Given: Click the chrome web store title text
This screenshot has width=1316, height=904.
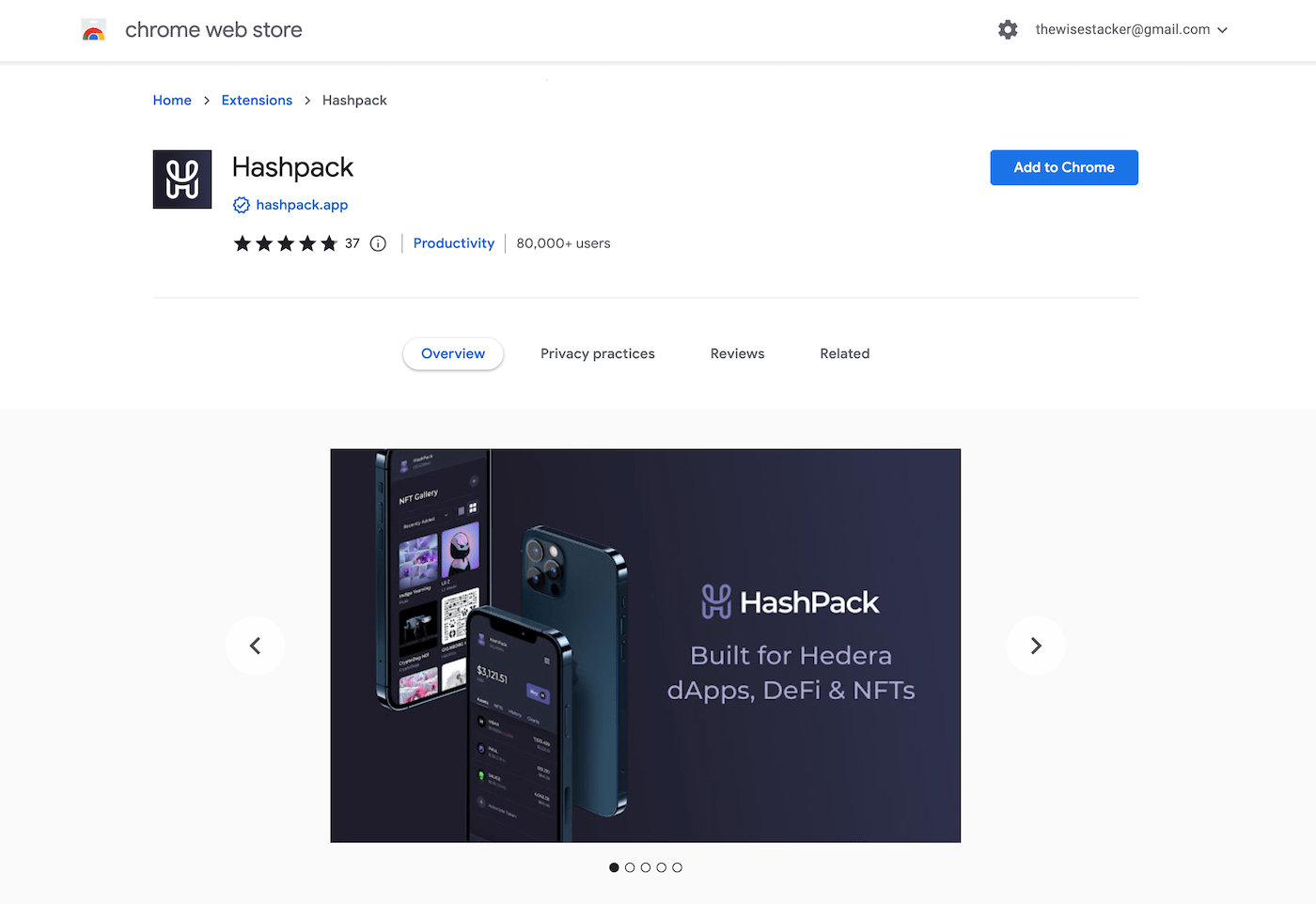Looking at the screenshot, I should click(x=213, y=30).
